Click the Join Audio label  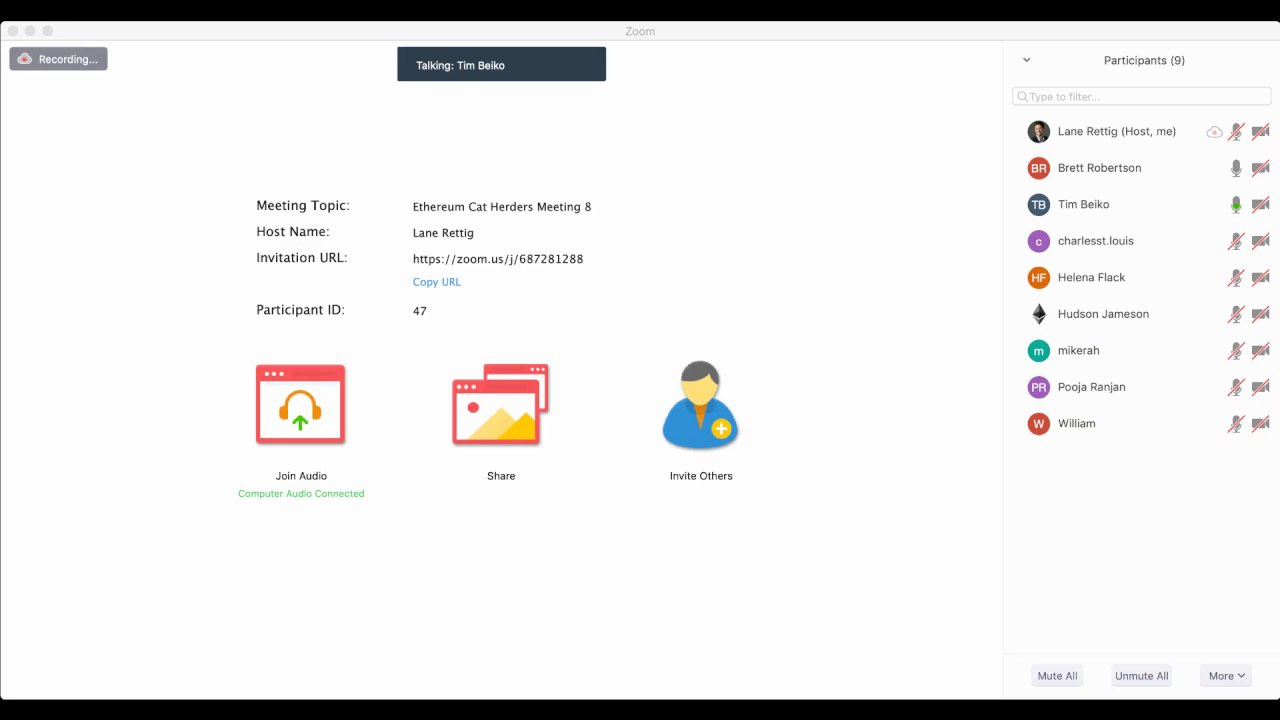pos(301,476)
